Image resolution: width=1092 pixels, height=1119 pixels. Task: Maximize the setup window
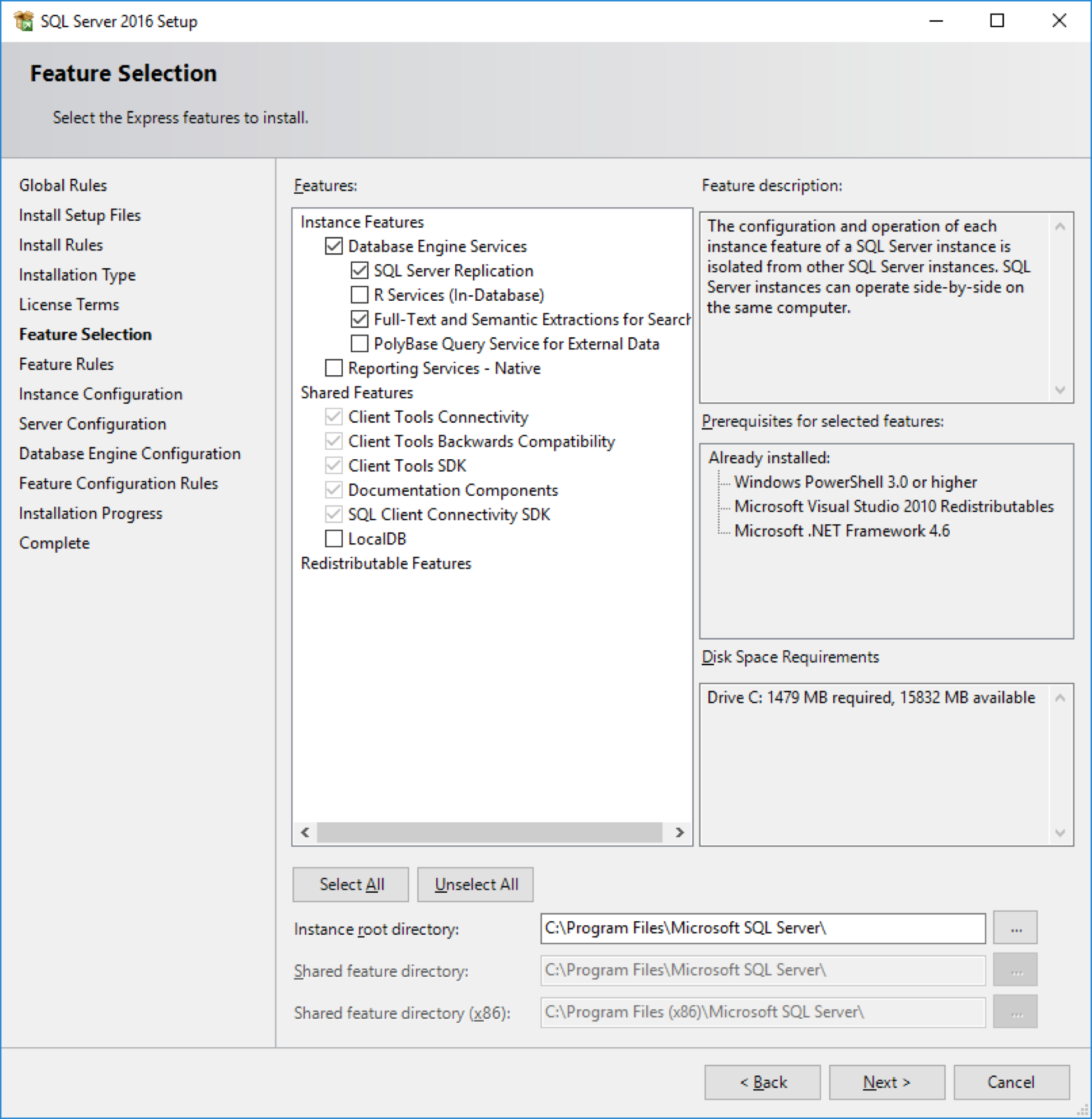997,21
